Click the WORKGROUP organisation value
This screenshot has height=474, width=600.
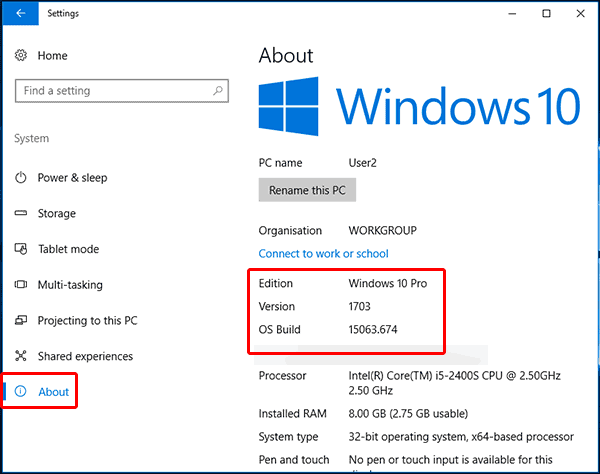382,231
